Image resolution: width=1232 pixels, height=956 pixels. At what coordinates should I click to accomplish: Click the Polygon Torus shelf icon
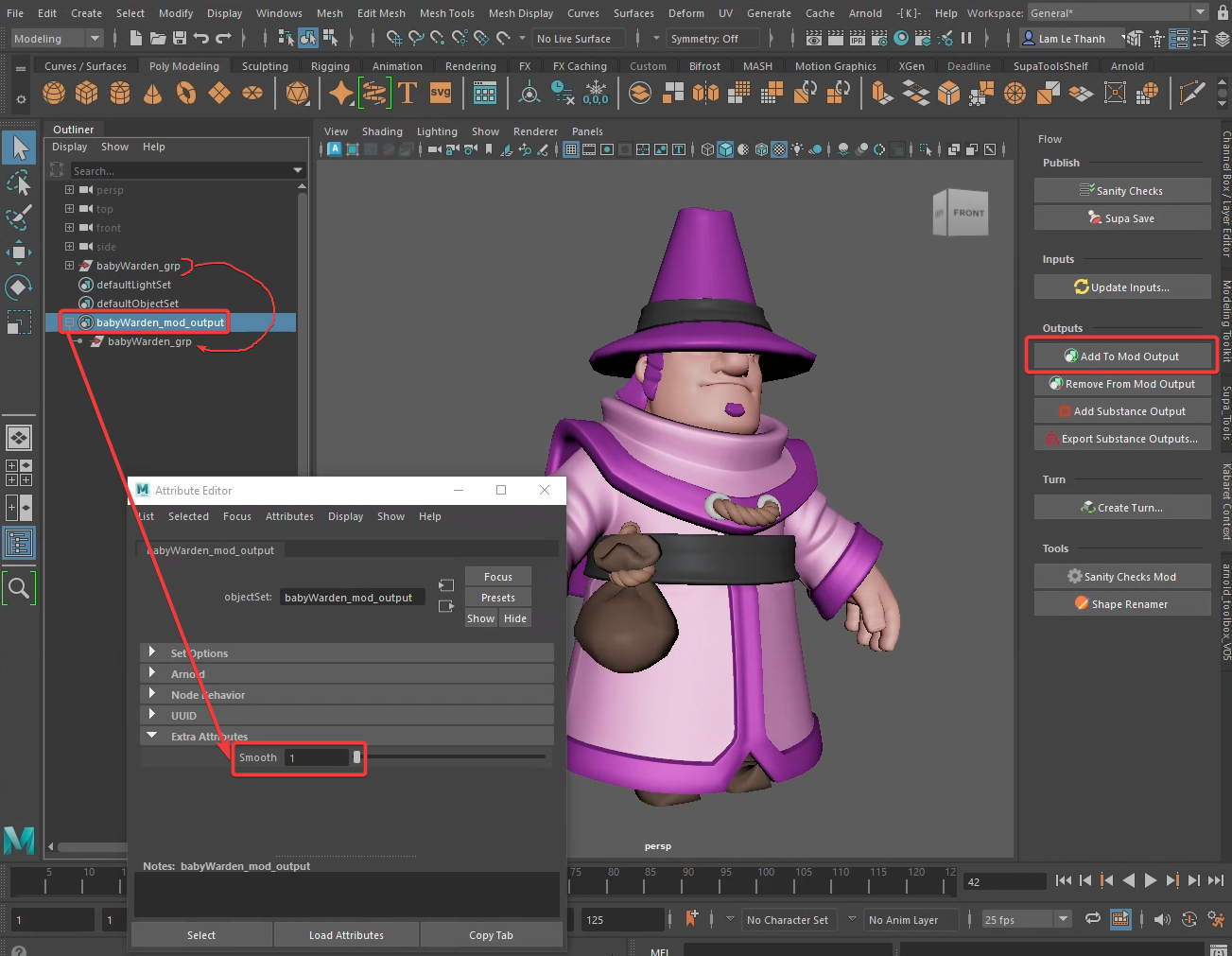[186, 93]
